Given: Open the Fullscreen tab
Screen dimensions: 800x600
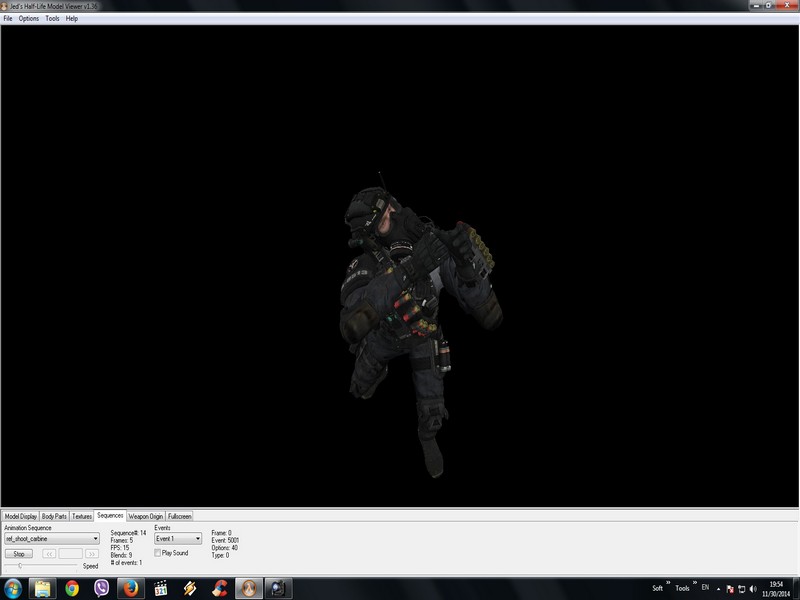Looking at the screenshot, I should [180, 516].
